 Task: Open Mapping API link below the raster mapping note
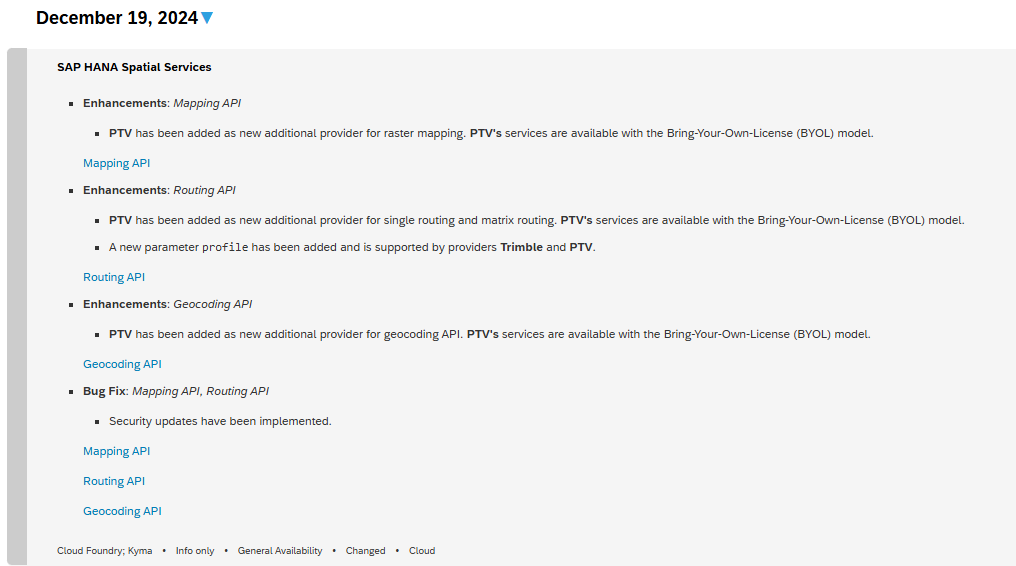pyautogui.click(x=116, y=163)
